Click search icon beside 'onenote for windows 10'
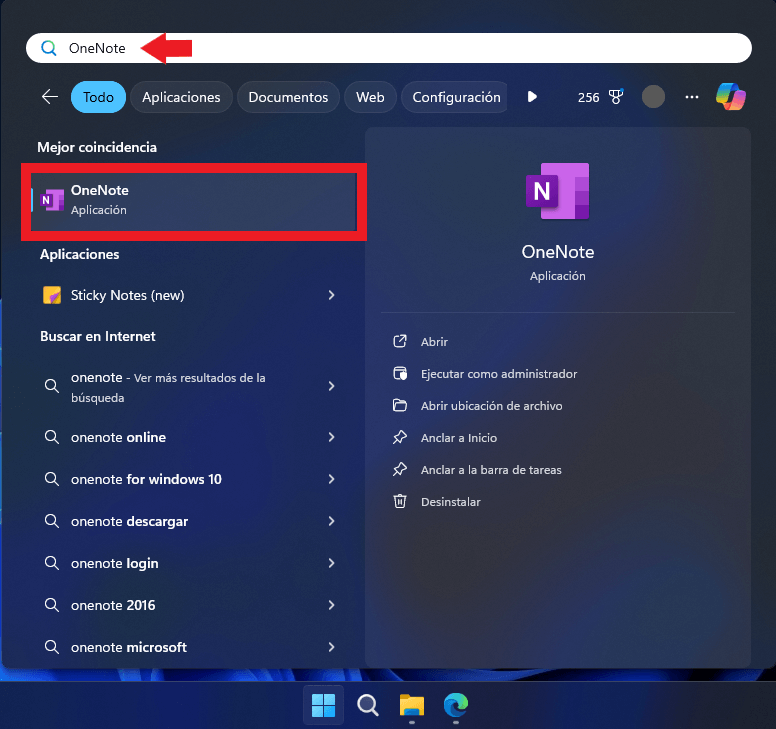Viewport: 776px width, 729px height. click(x=52, y=479)
